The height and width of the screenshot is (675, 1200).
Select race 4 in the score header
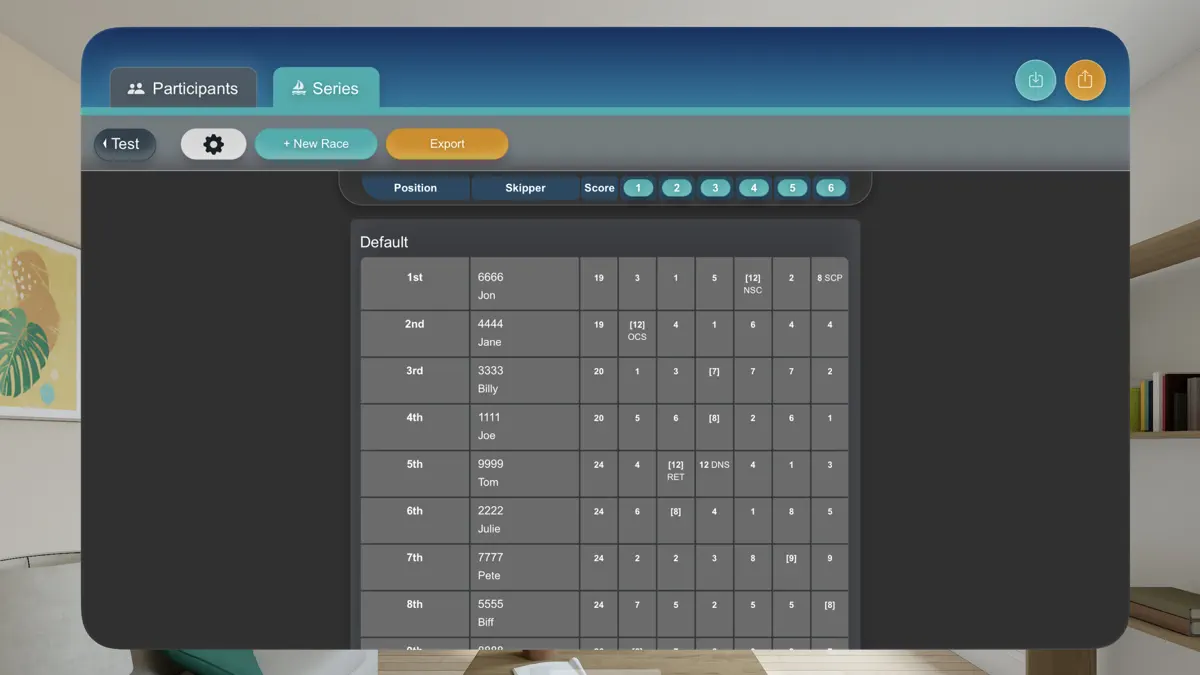pos(753,187)
